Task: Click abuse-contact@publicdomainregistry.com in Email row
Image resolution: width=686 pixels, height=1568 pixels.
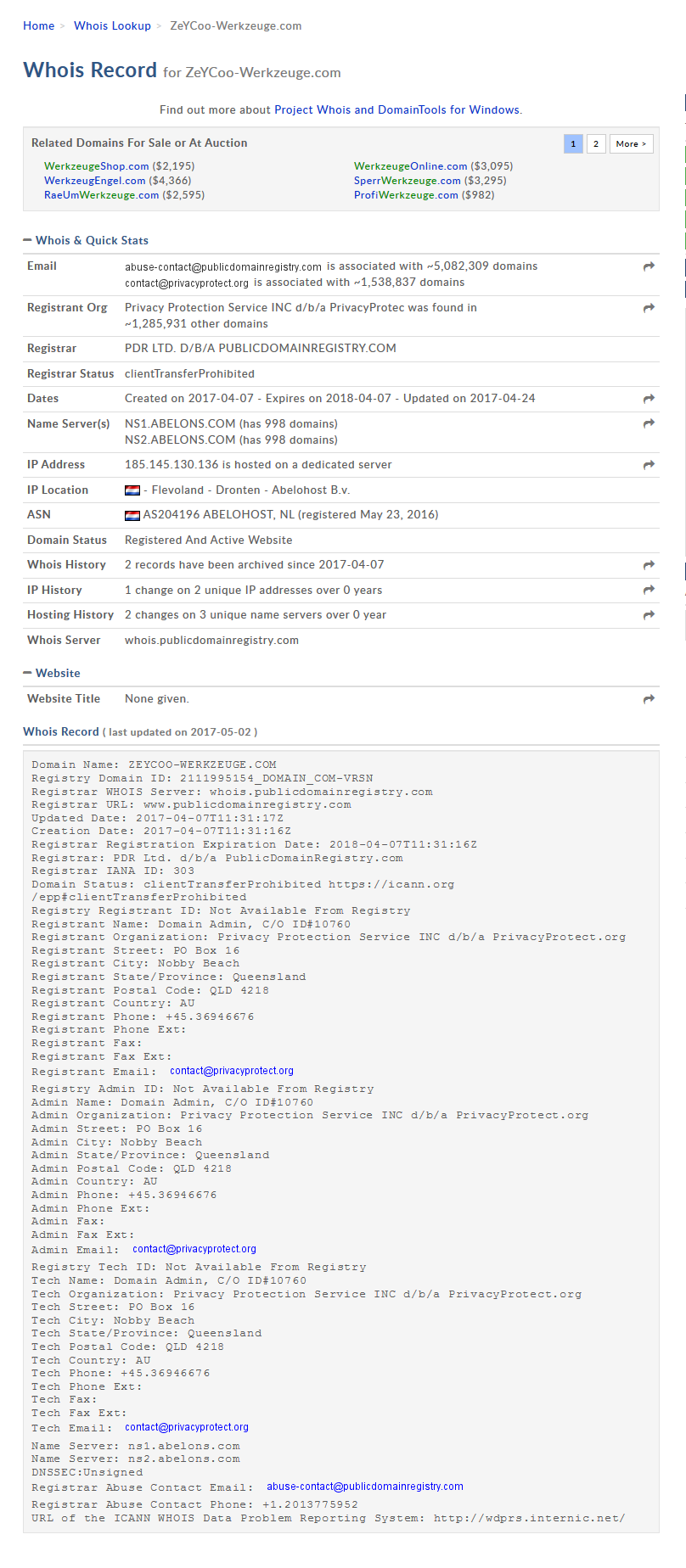Action: [x=223, y=267]
